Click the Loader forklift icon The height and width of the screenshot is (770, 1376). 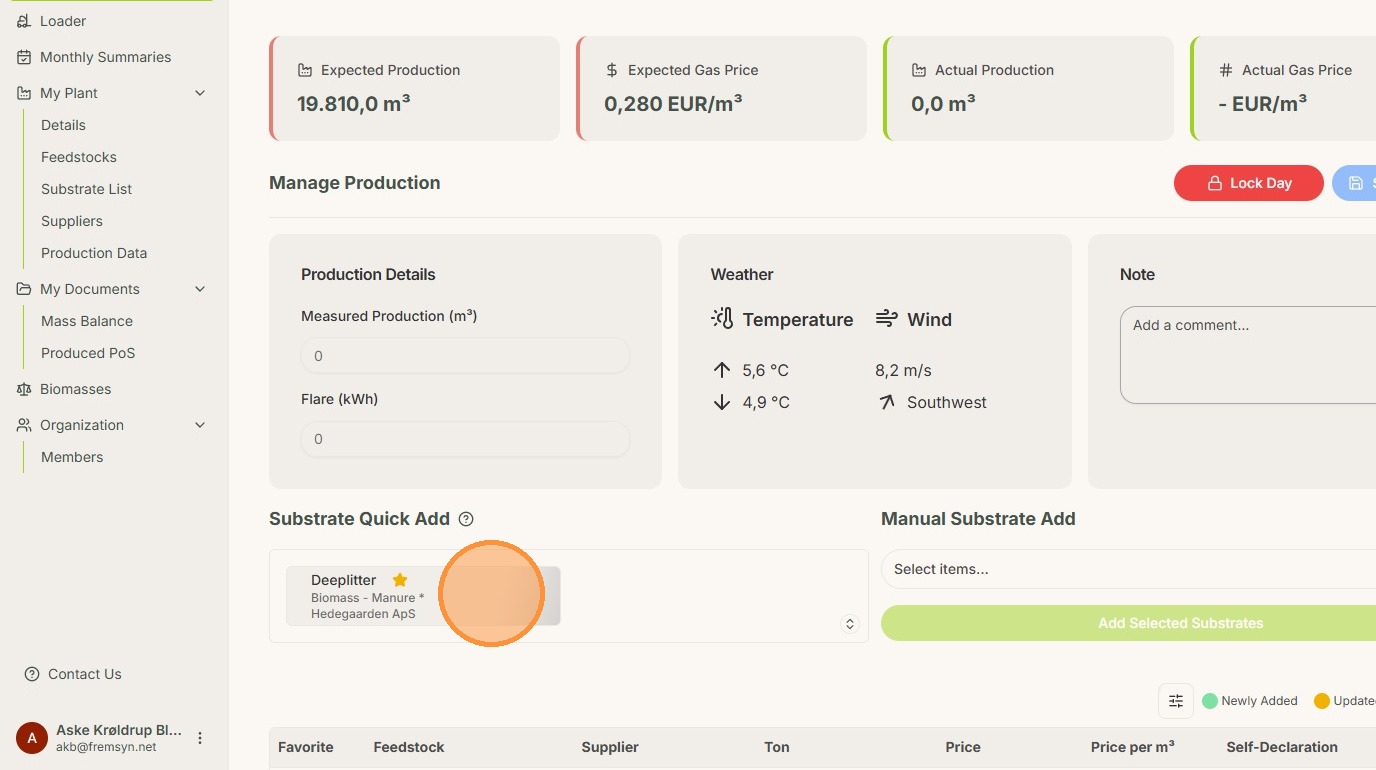[x=24, y=21]
